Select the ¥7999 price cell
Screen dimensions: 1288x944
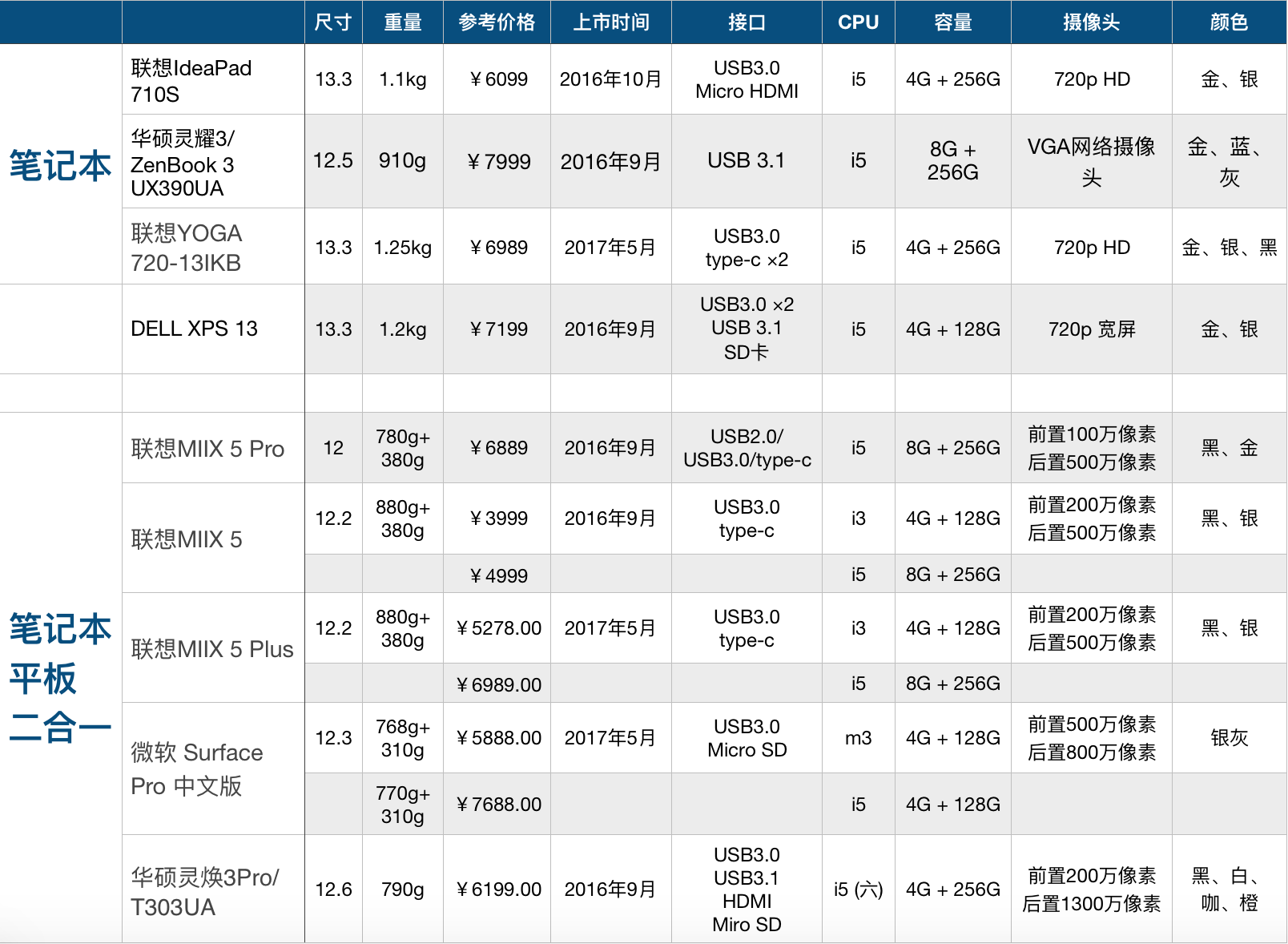pyautogui.click(x=497, y=161)
